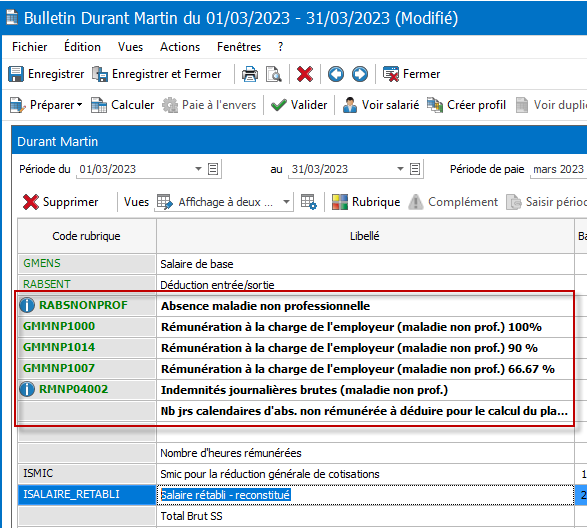Click the Enregistrer save icon
The height and width of the screenshot is (528, 587).
[16, 74]
